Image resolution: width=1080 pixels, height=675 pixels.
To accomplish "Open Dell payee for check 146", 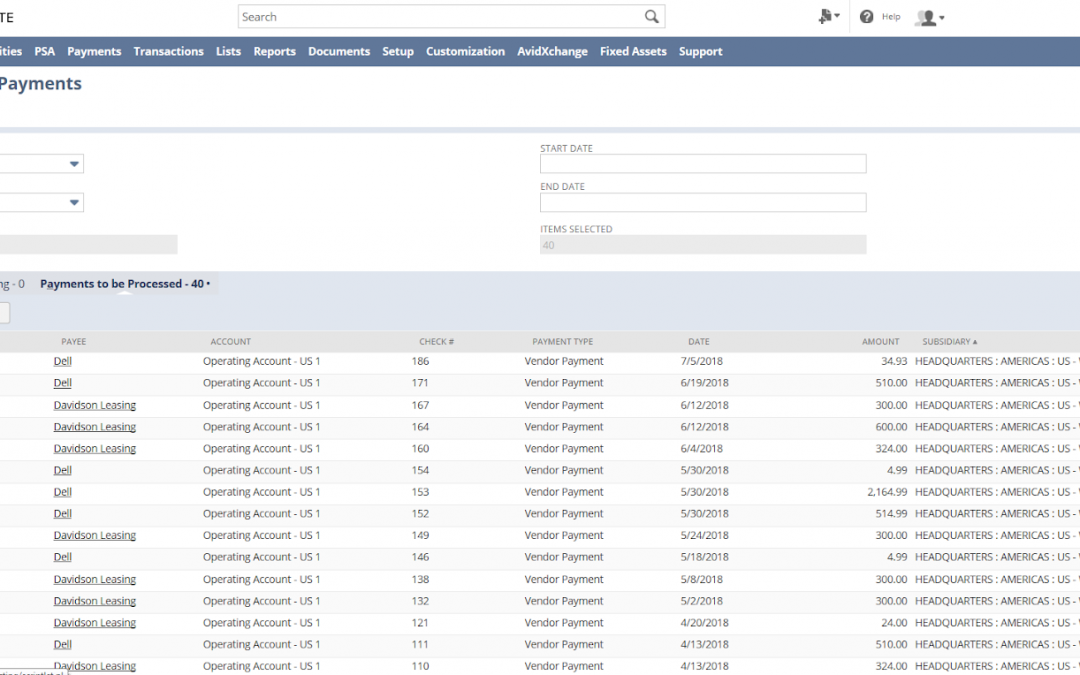I will tap(63, 557).
